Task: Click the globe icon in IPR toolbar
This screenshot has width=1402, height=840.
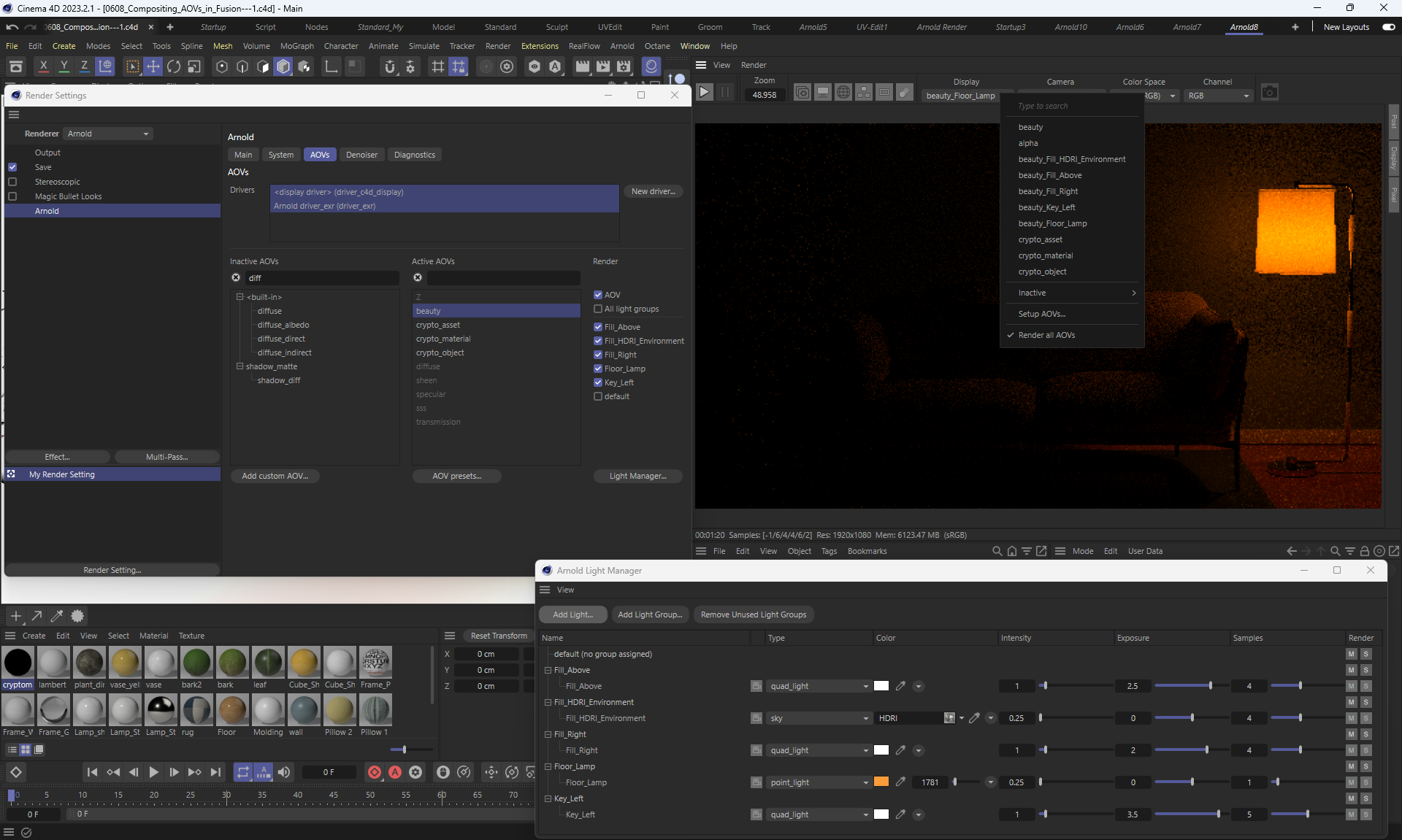Action: click(x=843, y=93)
